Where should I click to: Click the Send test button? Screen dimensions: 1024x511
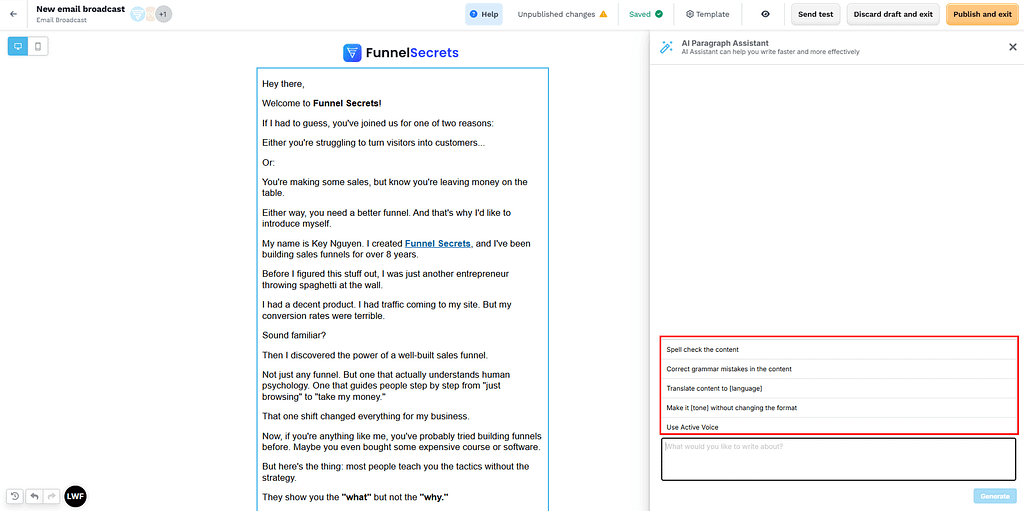816,14
